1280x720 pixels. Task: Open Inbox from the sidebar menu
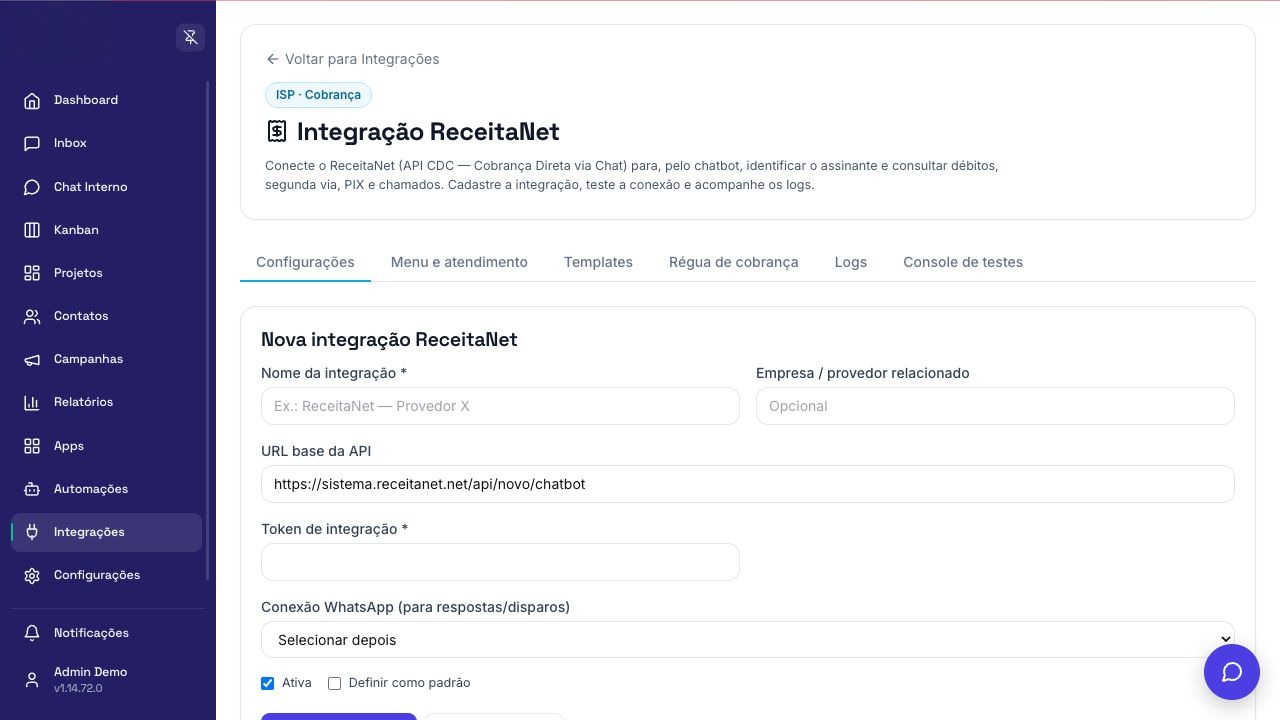click(x=106, y=143)
